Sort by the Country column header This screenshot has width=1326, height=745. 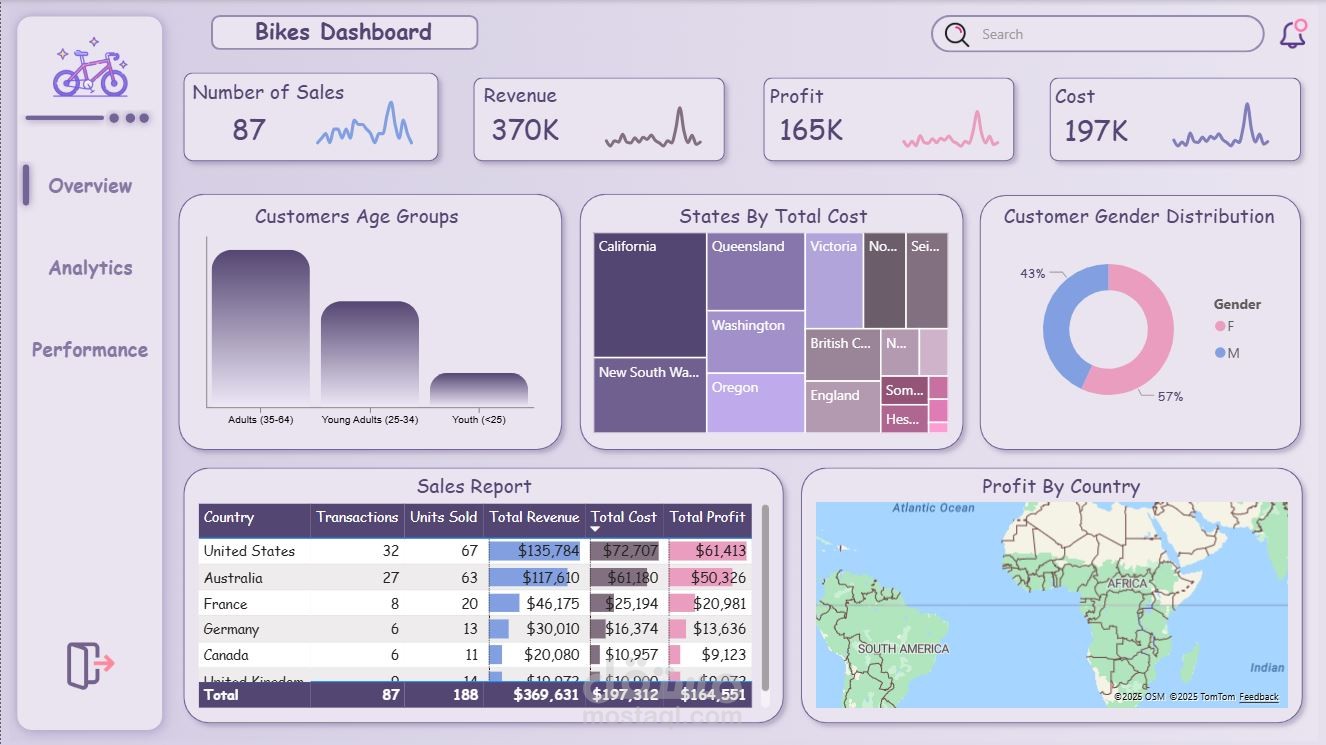click(x=254, y=518)
